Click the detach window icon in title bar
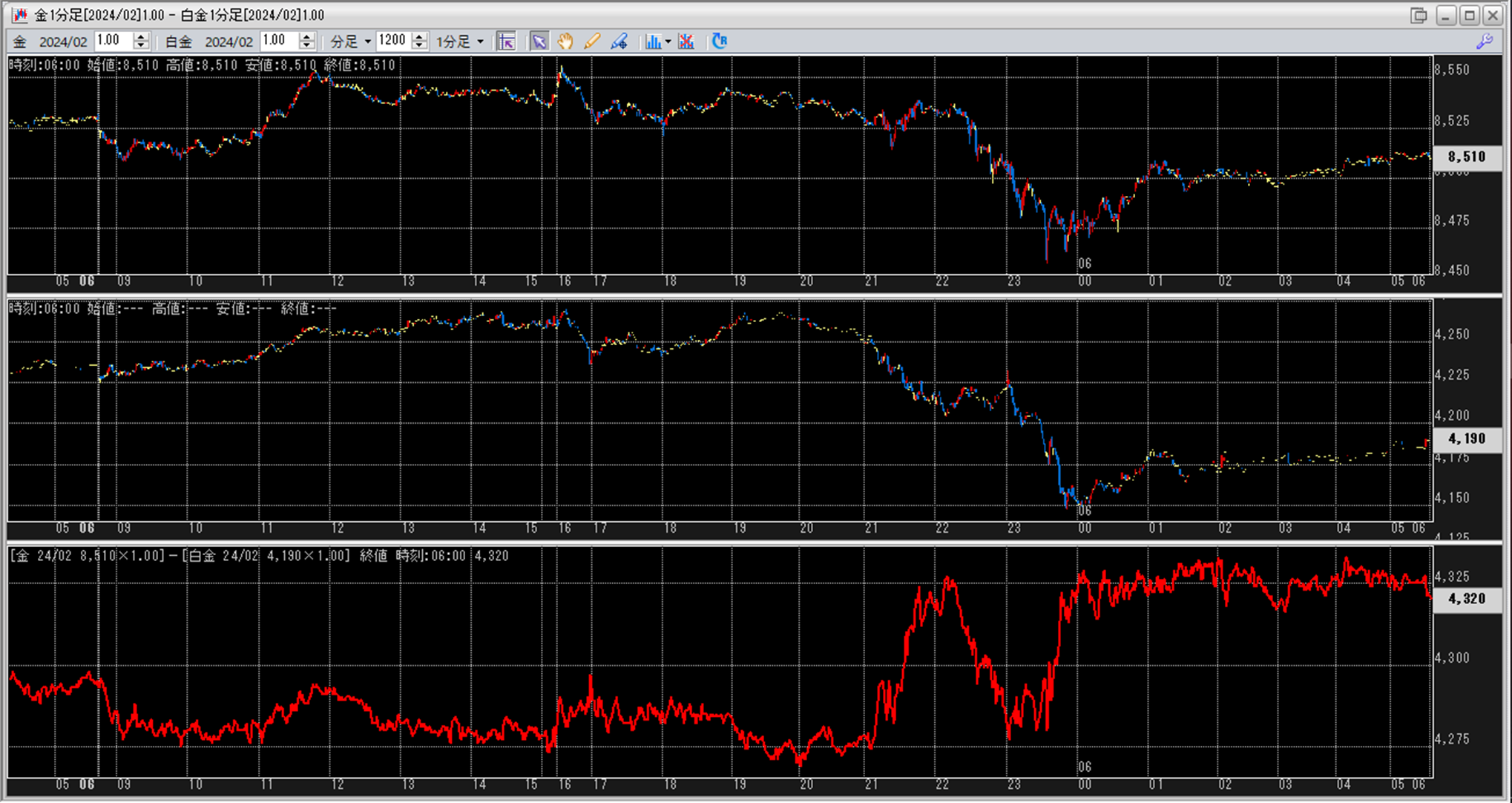 (x=1419, y=15)
